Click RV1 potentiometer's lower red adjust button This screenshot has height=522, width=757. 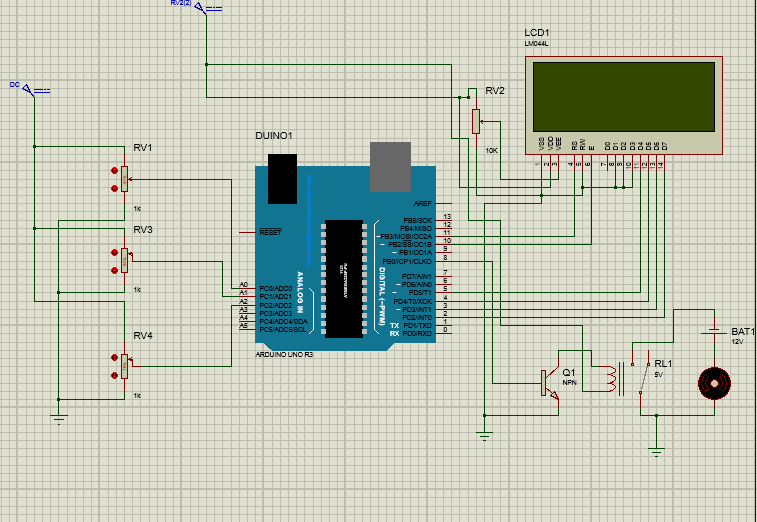click(114, 188)
